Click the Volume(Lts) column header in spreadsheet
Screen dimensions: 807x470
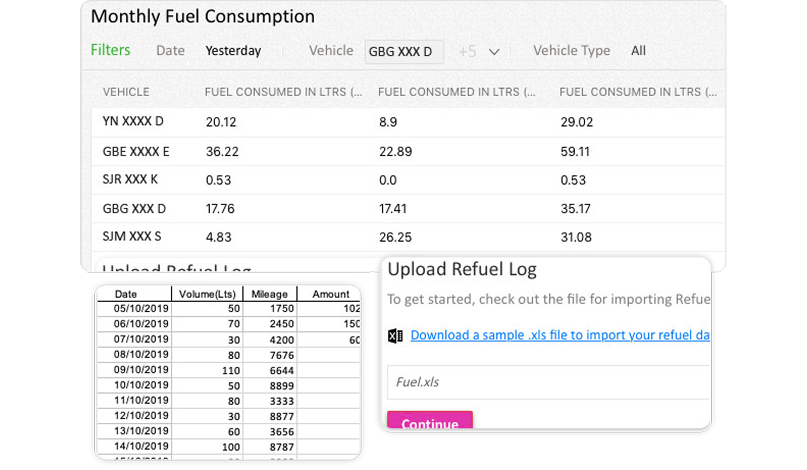point(207,294)
